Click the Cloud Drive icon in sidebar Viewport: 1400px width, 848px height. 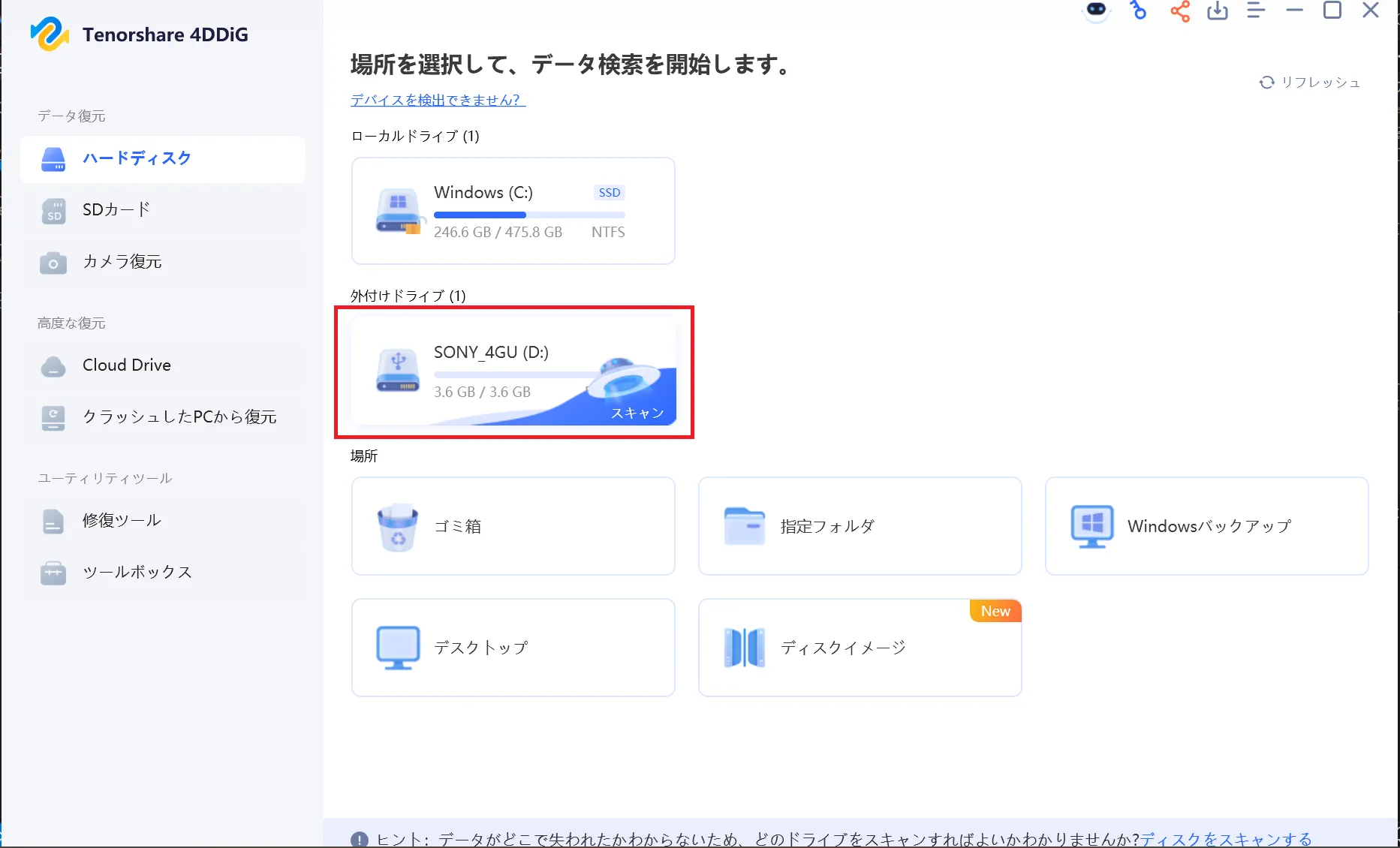(x=53, y=365)
